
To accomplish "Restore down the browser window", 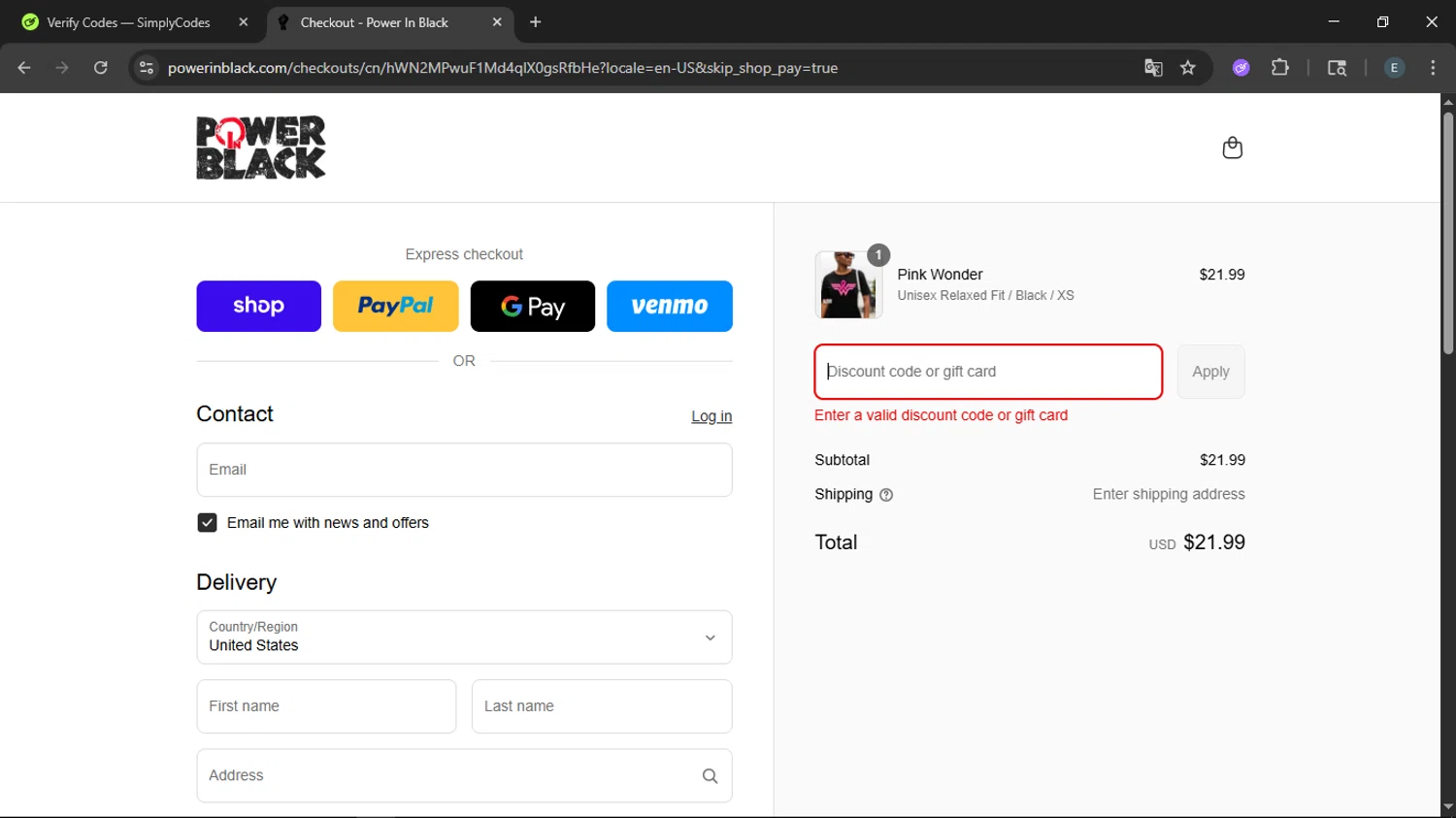I will (1382, 21).
